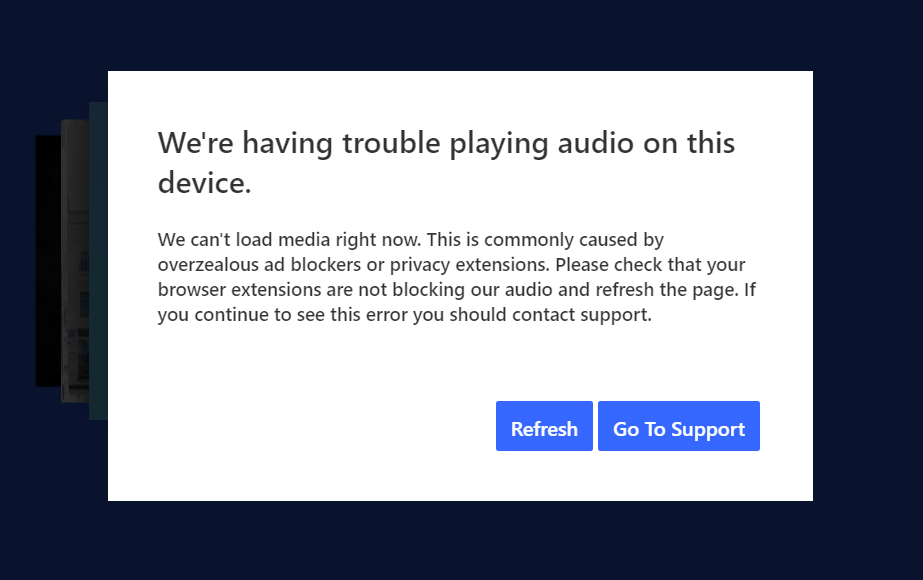
Task: Click the dark navy backdrop right of dialog
Action: point(867,290)
